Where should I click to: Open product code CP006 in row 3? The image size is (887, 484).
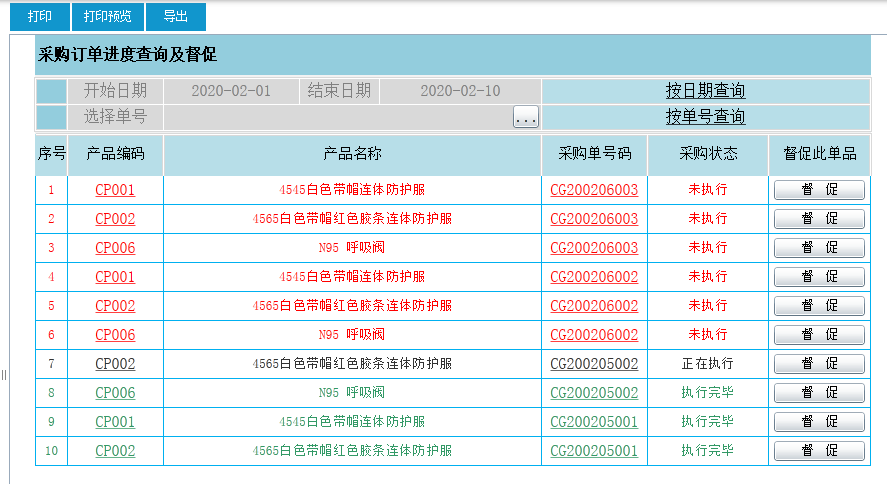coord(115,248)
